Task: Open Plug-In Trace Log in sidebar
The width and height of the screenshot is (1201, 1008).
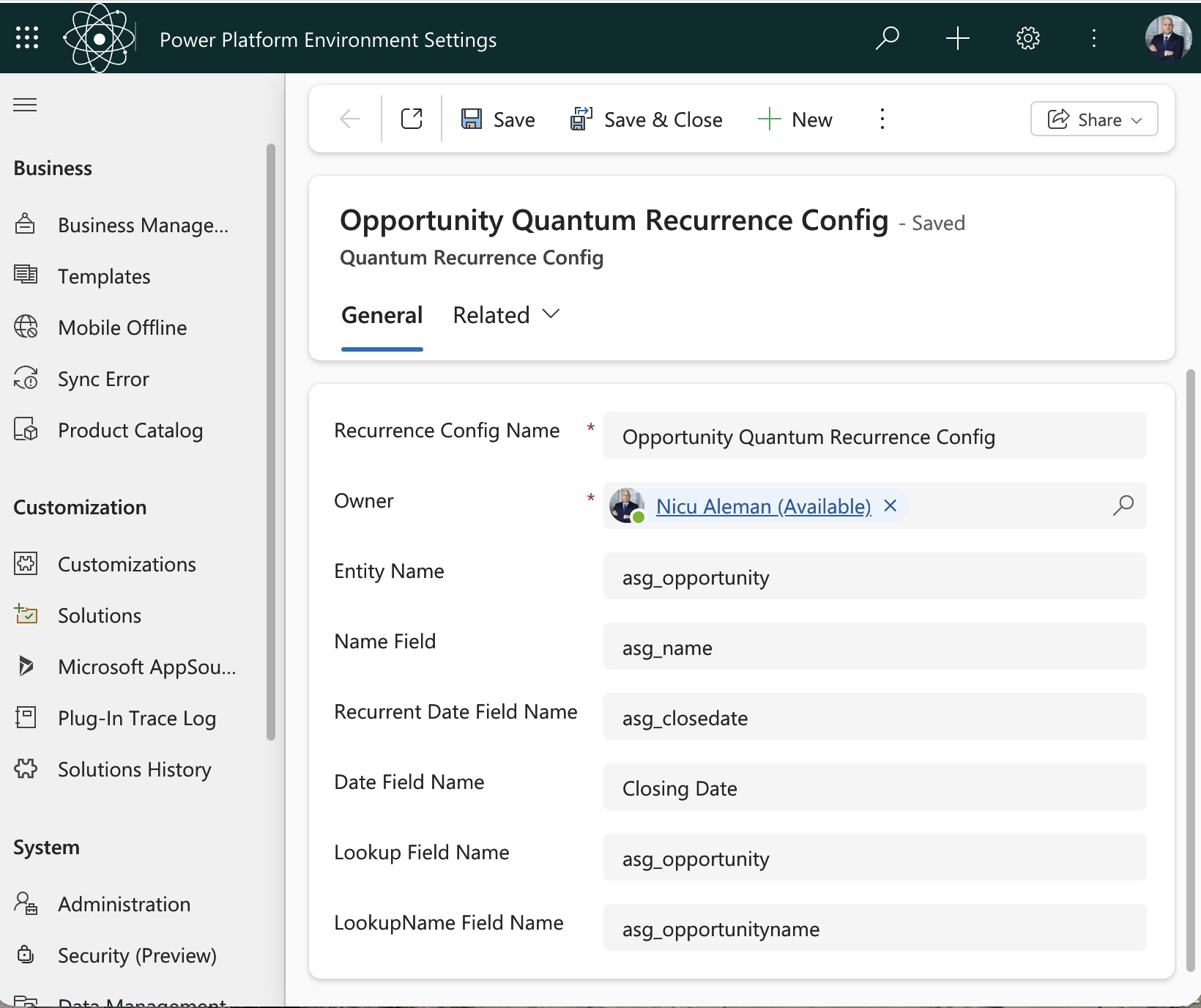Action: click(x=136, y=718)
